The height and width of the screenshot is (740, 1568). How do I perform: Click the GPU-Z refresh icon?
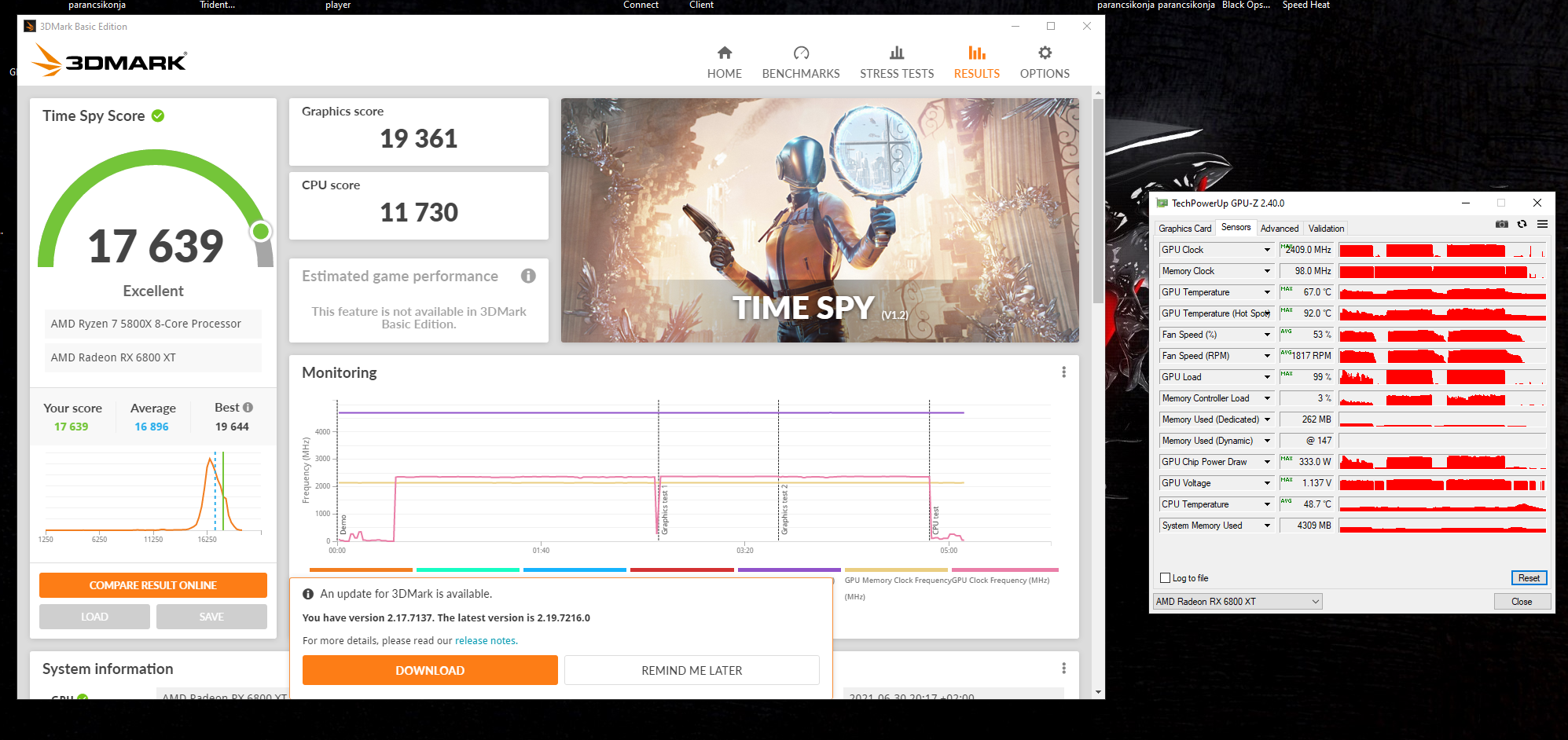point(1522,225)
